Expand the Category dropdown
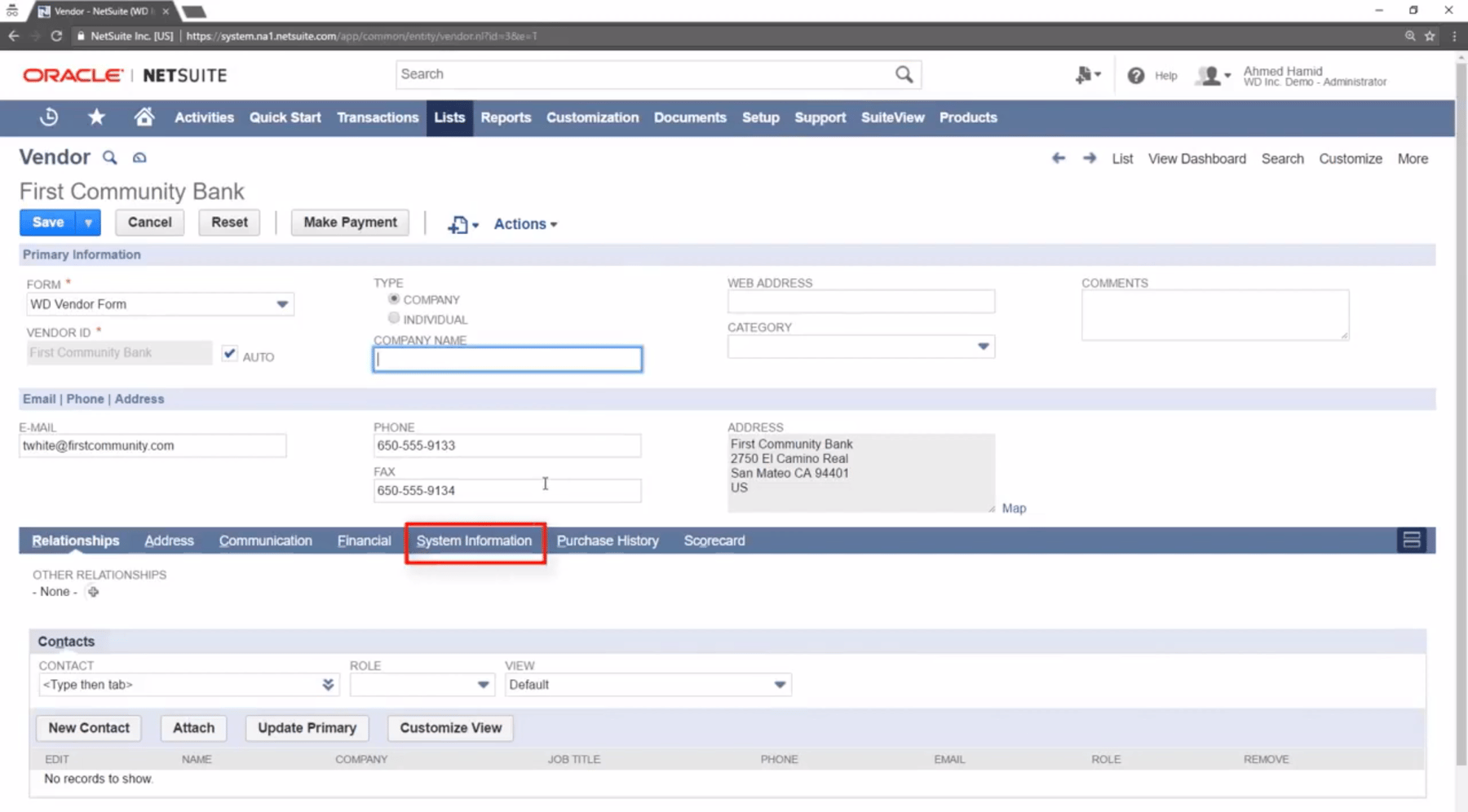 tap(983, 346)
